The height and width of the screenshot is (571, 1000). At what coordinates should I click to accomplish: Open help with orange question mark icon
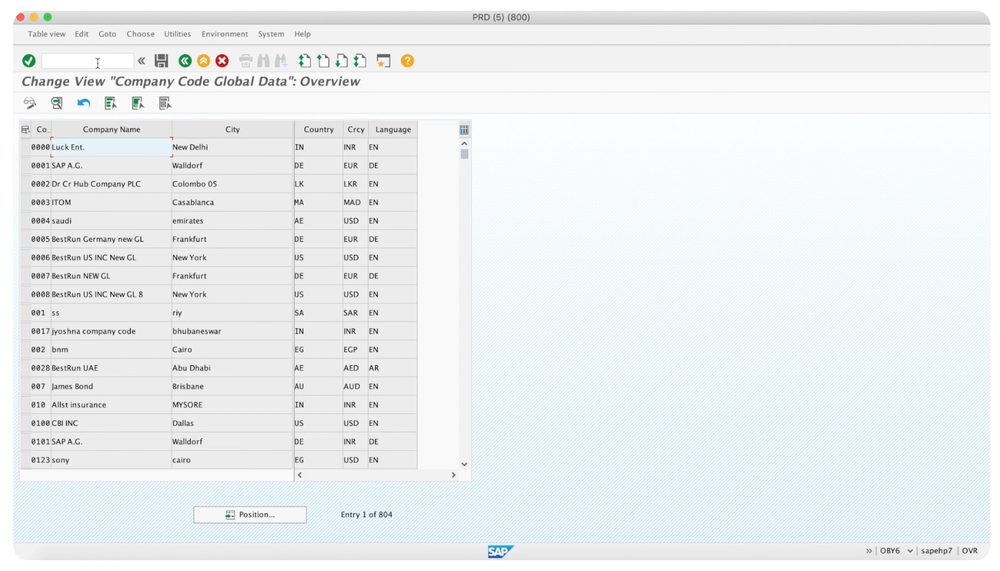407,61
